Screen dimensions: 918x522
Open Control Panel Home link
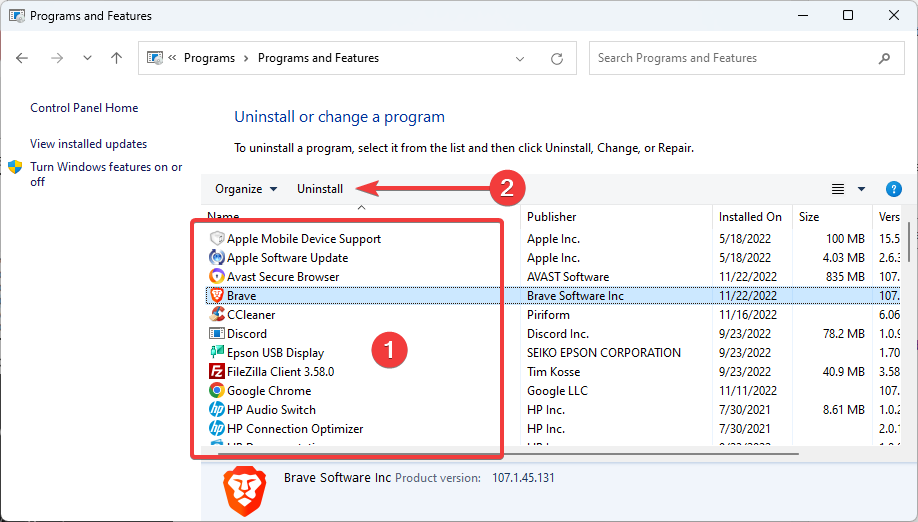coord(84,108)
